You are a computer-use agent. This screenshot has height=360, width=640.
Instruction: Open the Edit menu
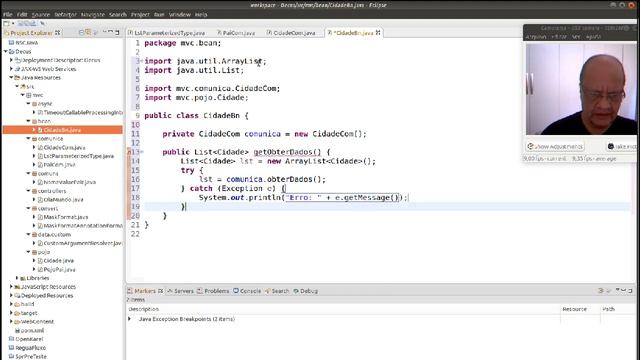22,14
